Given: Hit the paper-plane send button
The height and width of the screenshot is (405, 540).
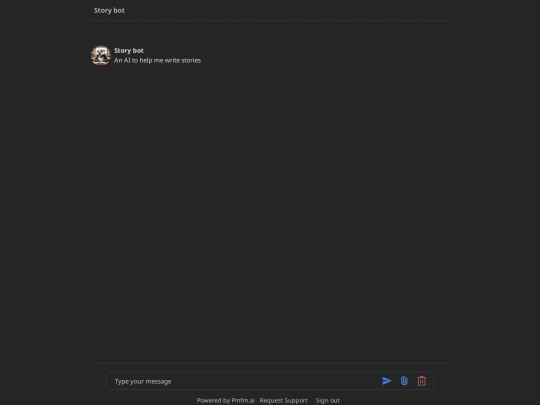Looking at the screenshot, I should pos(387,381).
